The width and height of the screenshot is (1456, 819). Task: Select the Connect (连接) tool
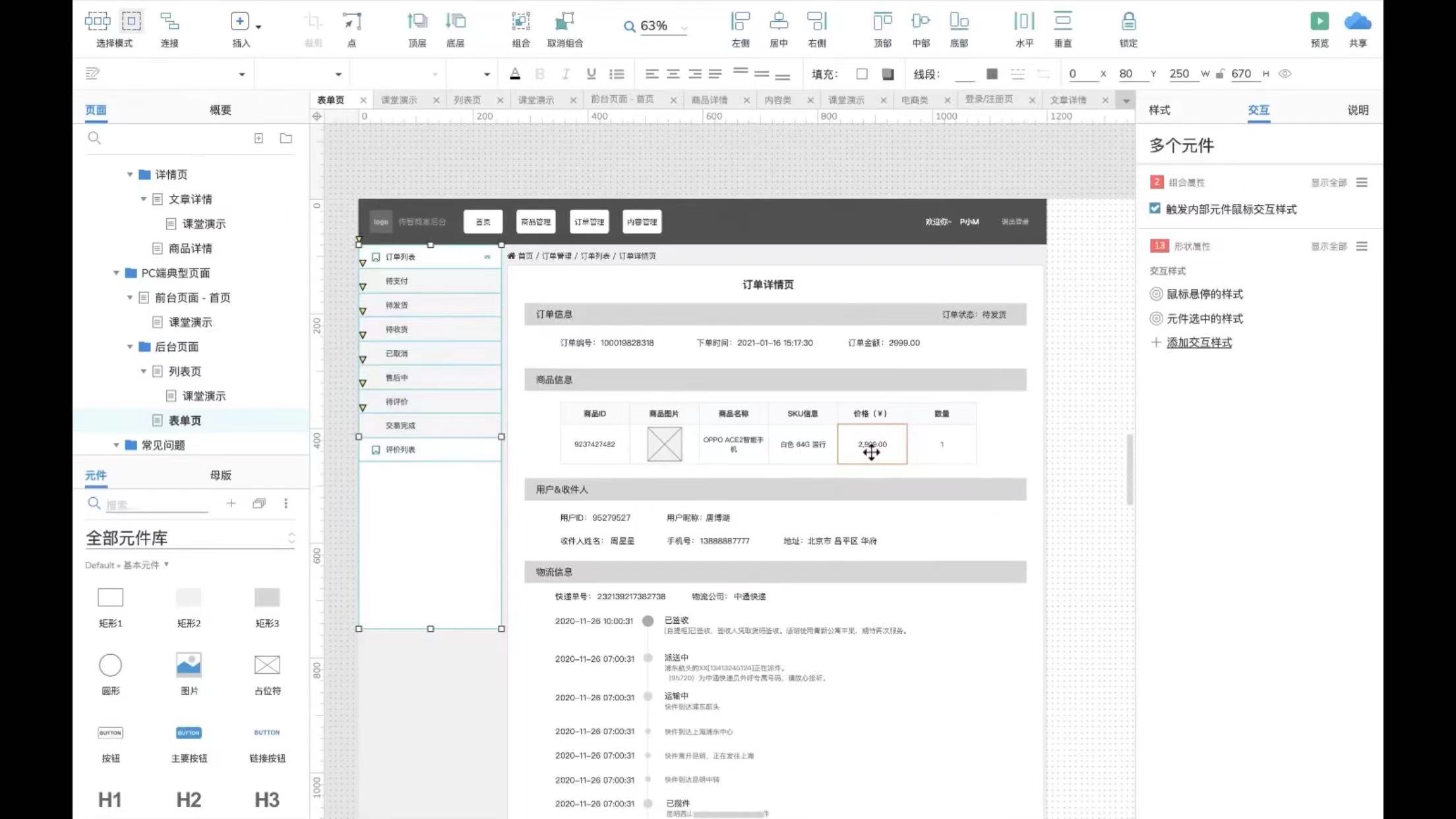point(169,22)
